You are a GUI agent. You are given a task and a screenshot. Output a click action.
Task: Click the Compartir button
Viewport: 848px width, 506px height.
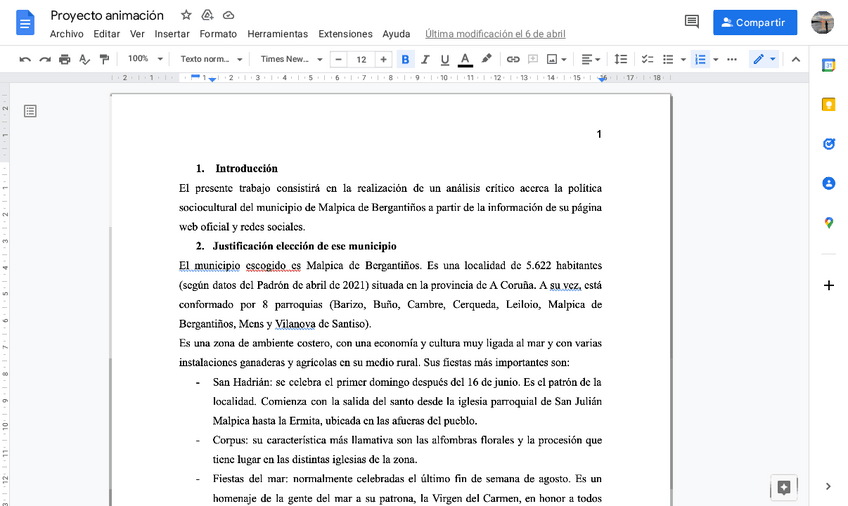755,22
